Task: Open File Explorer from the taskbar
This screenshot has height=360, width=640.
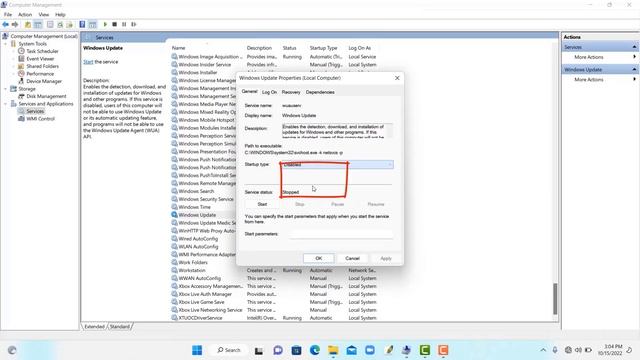Action: coord(333,350)
